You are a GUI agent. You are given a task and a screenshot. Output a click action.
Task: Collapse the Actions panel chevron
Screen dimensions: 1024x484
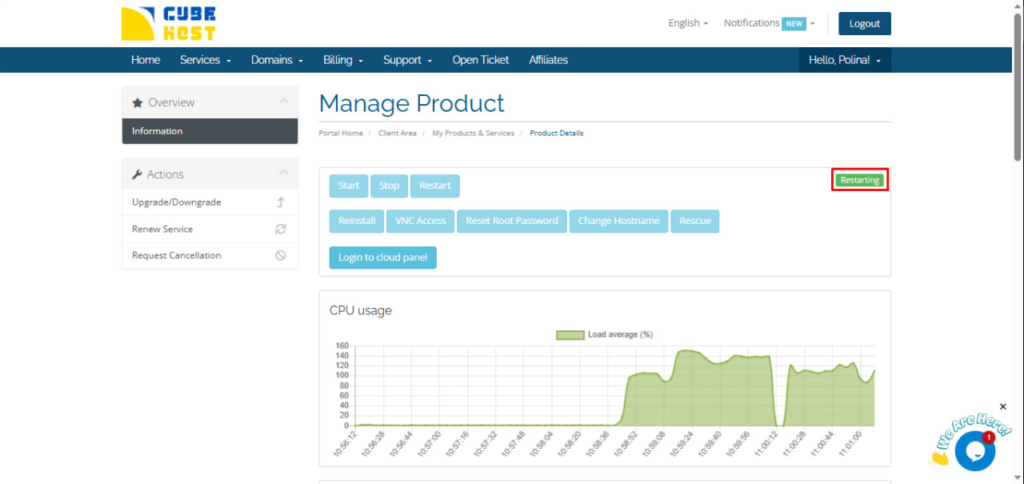click(x=283, y=174)
